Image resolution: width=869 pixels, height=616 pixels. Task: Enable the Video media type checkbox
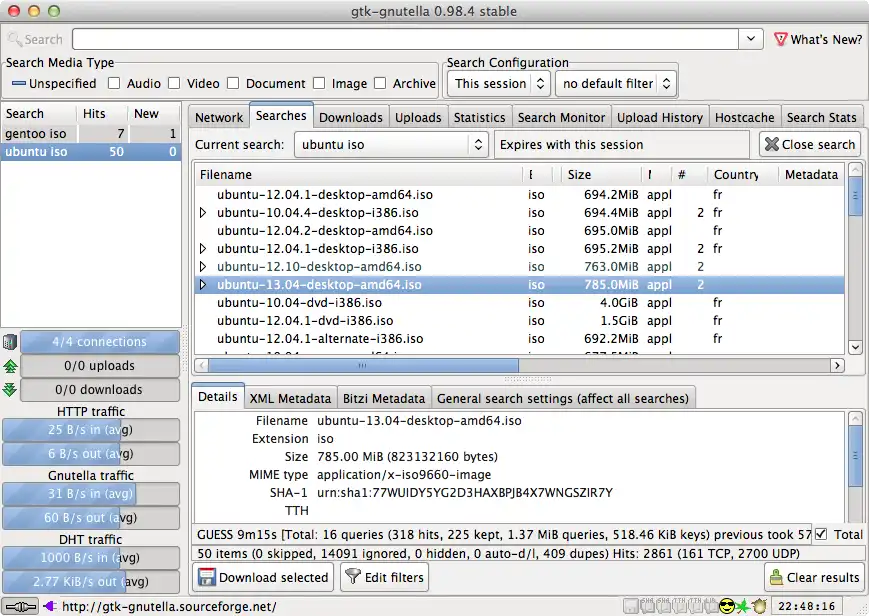tap(174, 83)
